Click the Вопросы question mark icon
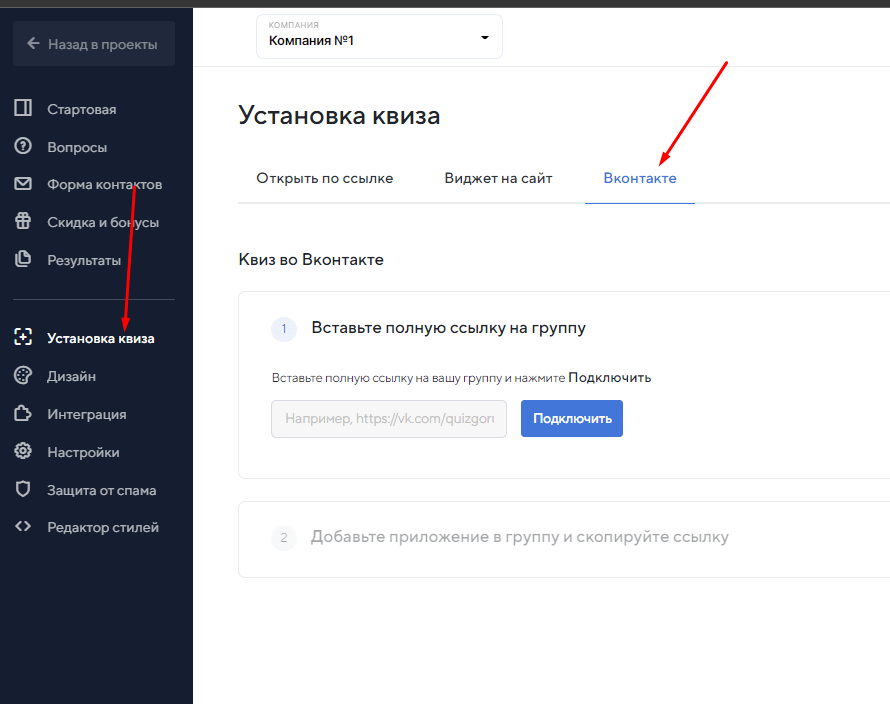Screen dimensions: 890x704 23,147
